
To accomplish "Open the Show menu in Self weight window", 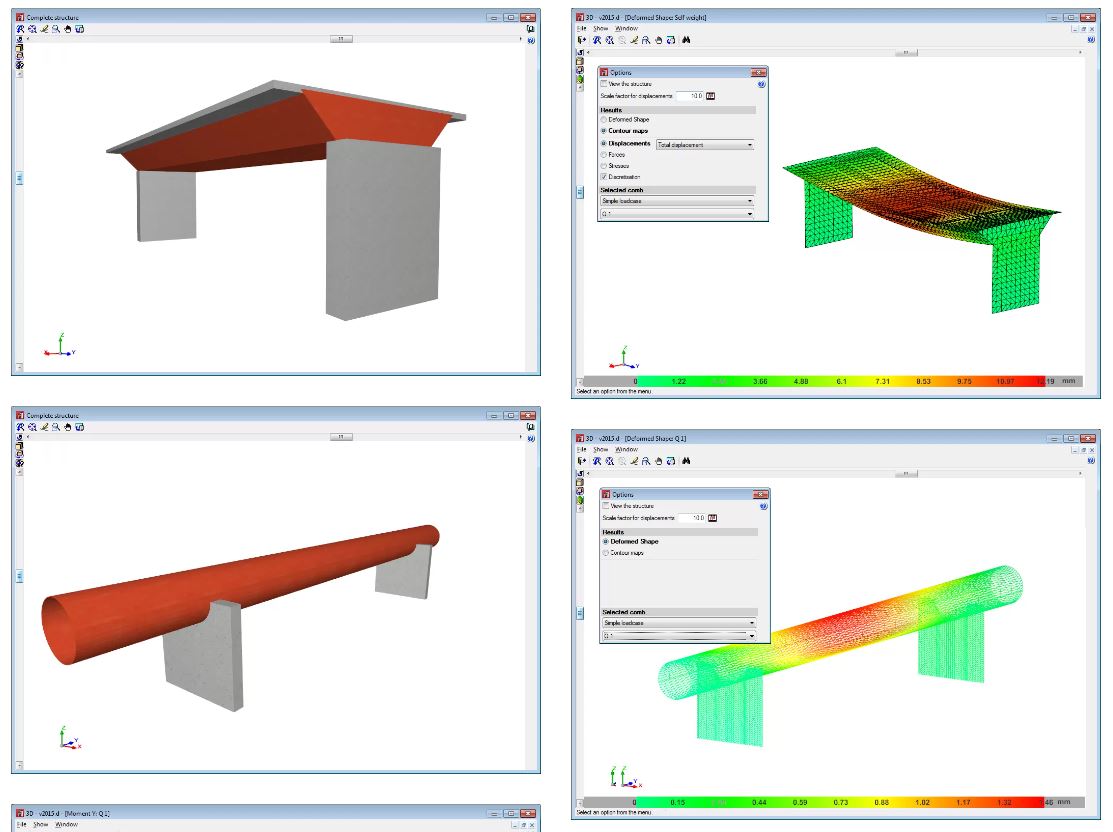I will point(601,29).
